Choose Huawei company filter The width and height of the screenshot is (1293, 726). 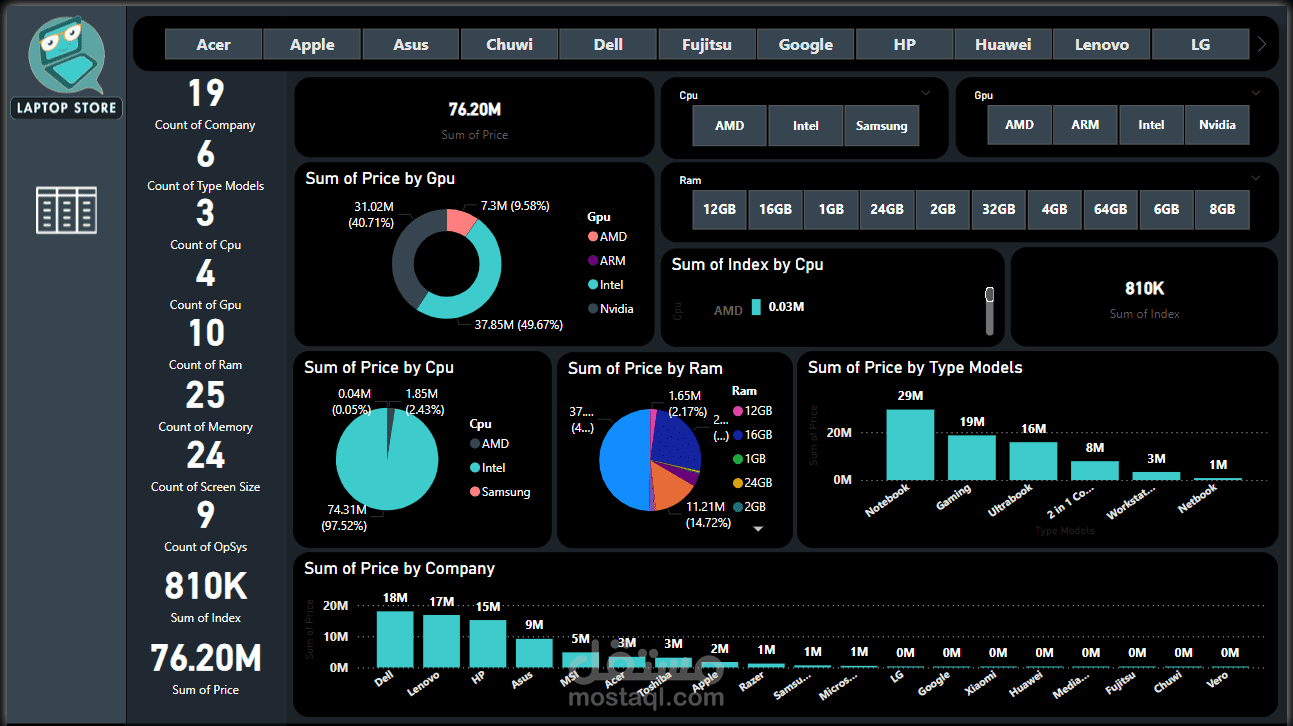1003,44
